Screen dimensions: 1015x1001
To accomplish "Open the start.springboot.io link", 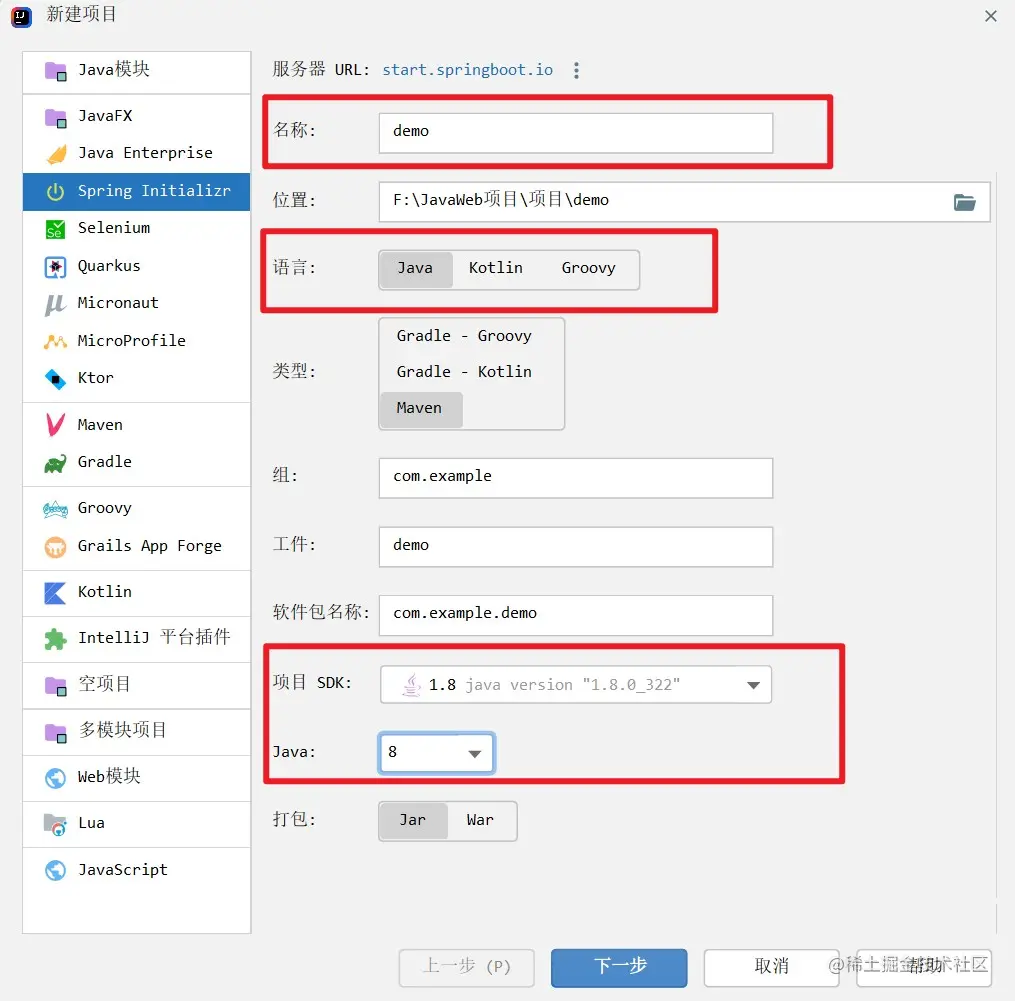I will point(467,70).
